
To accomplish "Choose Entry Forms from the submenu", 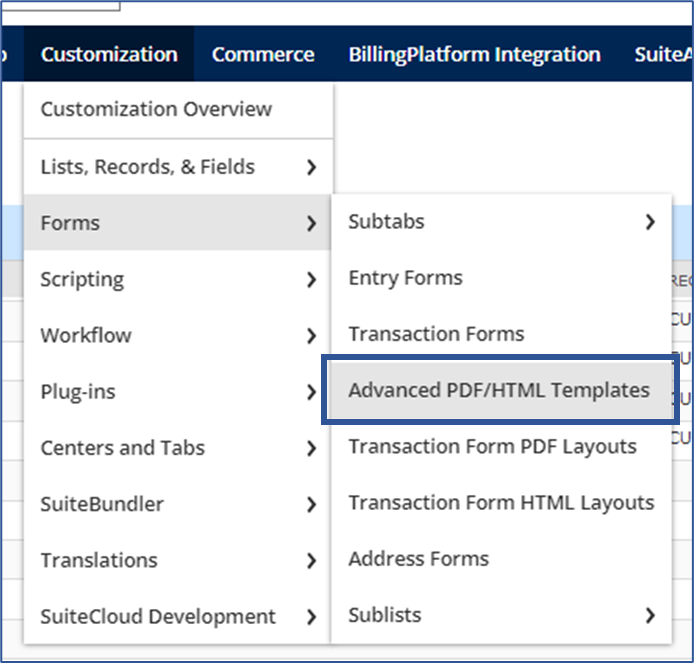I will click(405, 278).
